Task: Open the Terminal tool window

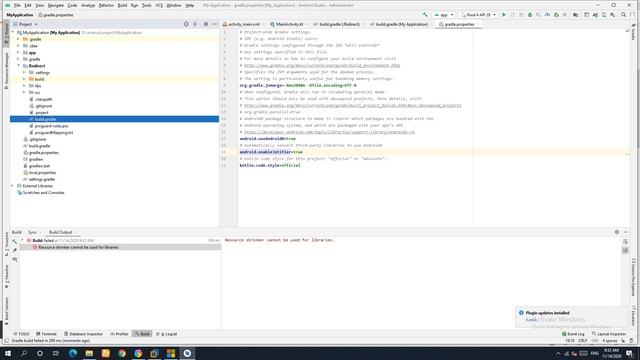Action: (46, 334)
